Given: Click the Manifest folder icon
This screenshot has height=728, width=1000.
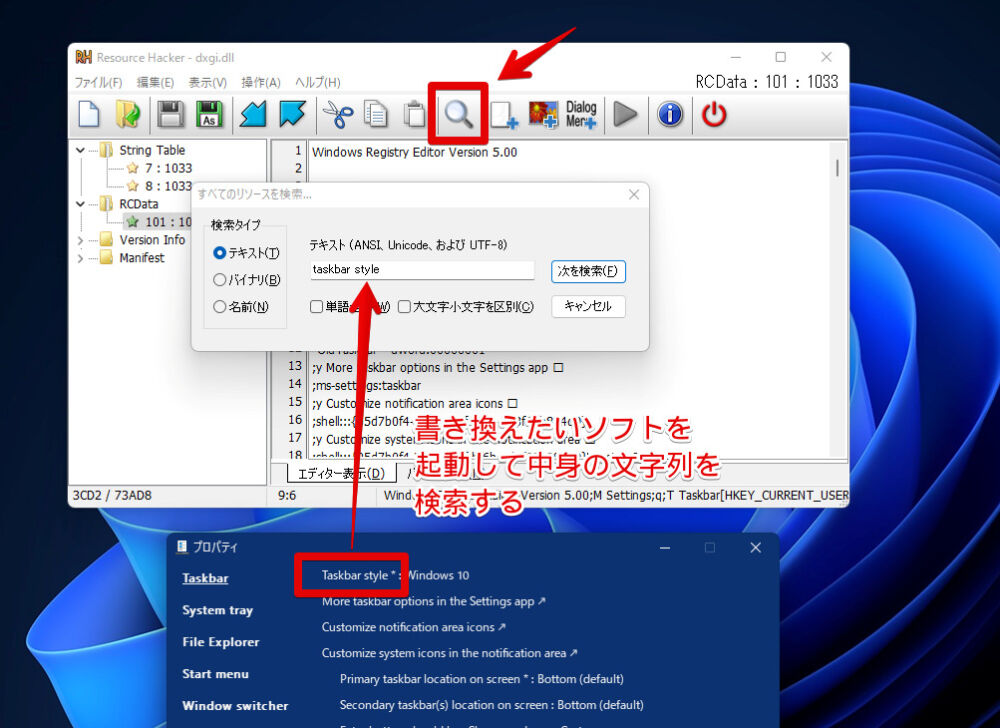Looking at the screenshot, I should (x=107, y=258).
